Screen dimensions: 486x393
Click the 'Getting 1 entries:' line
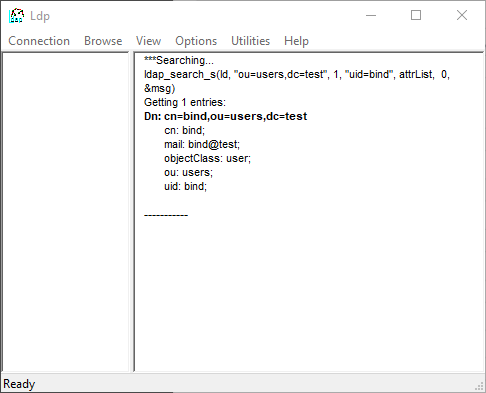click(x=185, y=102)
